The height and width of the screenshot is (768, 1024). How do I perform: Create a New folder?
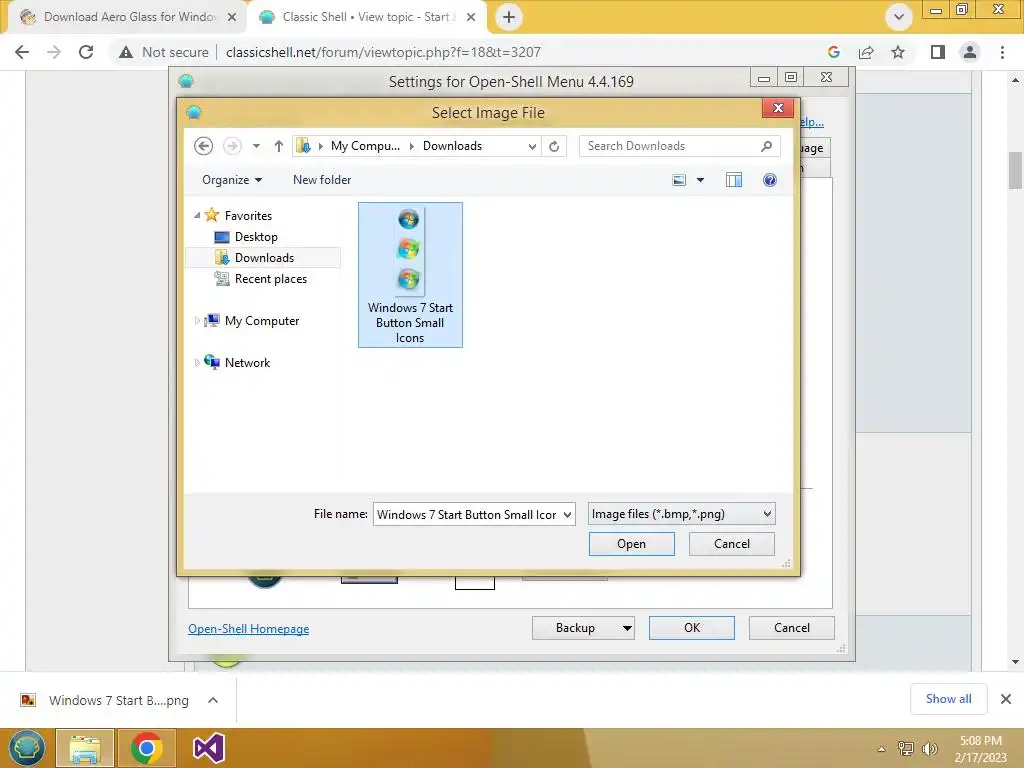point(322,180)
